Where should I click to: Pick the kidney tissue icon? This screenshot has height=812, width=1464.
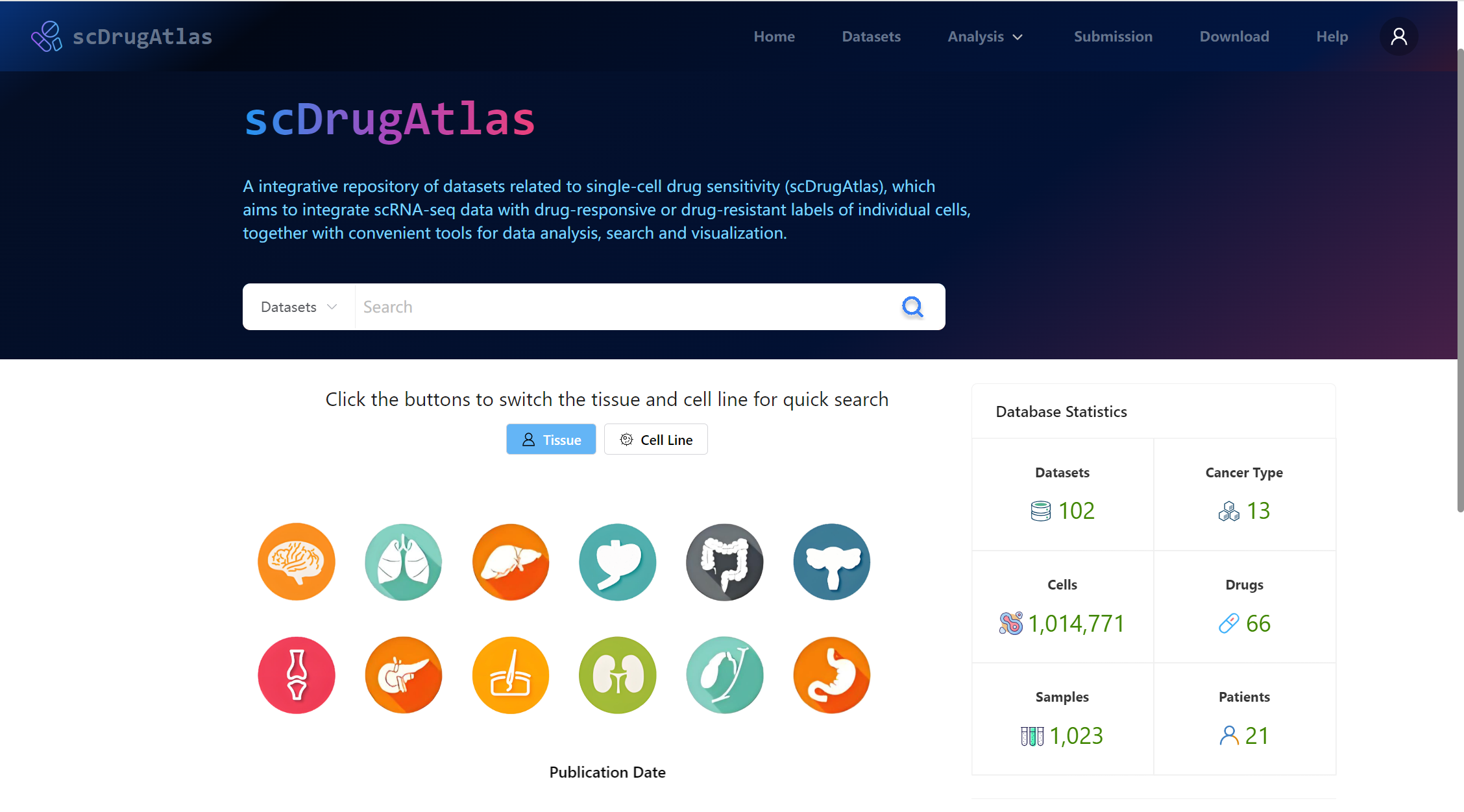(x=617, y=675)
